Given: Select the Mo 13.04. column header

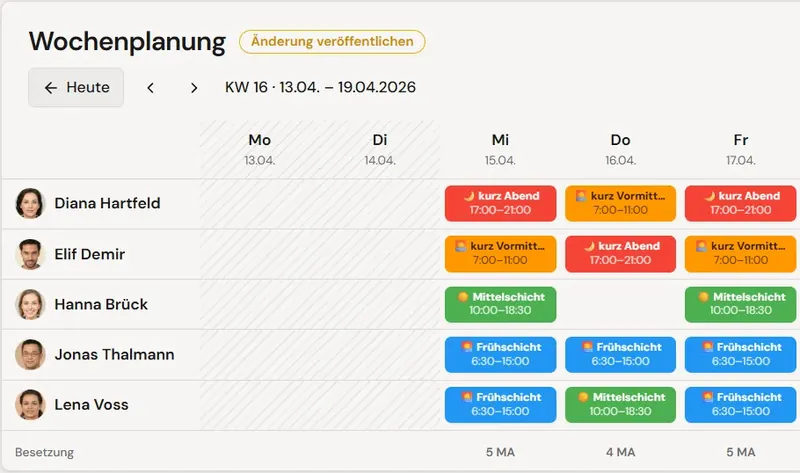Looking at the screenshot, I should coord(260,149).
